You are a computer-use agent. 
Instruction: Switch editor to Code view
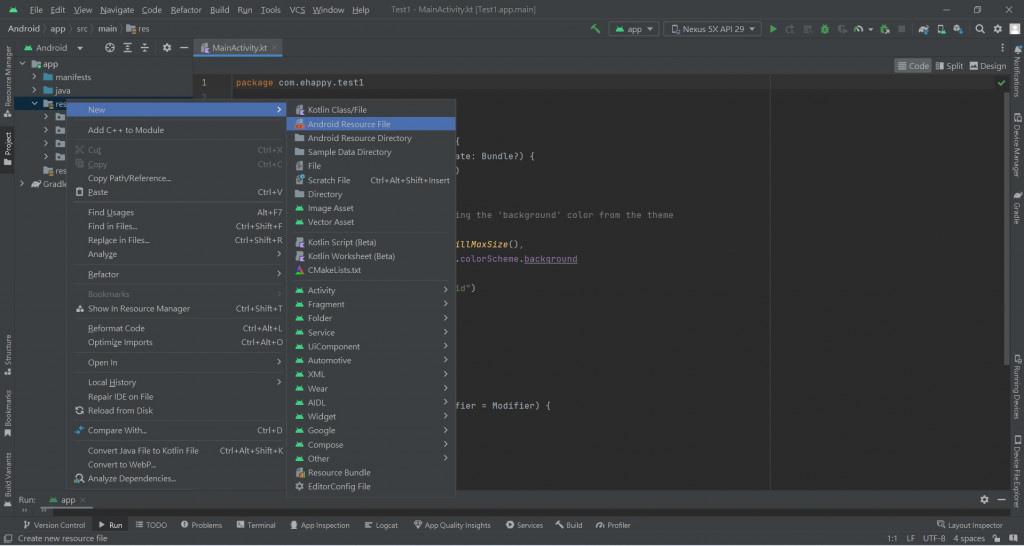tap(912, 66)
